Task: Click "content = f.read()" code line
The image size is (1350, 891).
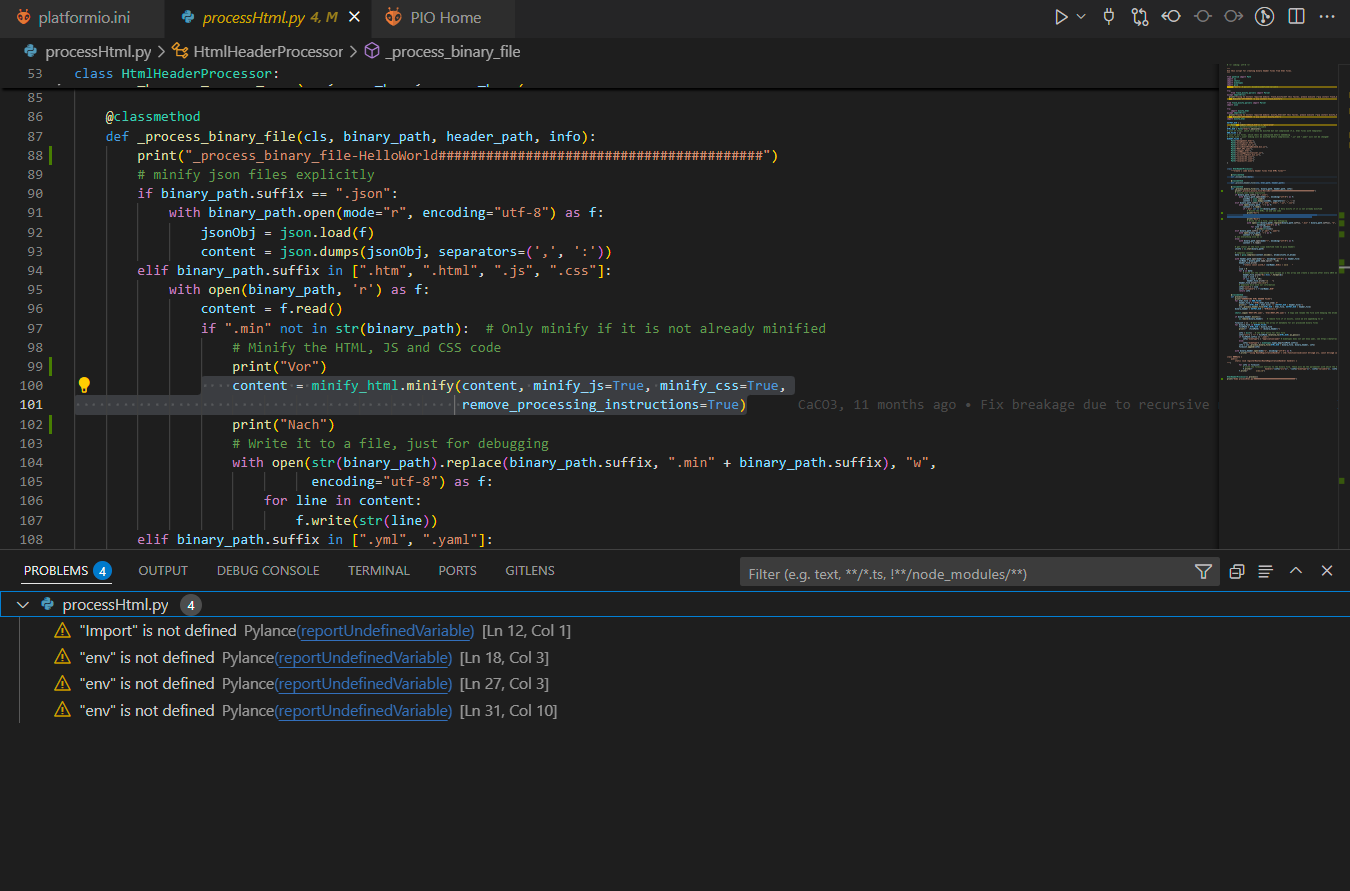Action: [271, 309]
